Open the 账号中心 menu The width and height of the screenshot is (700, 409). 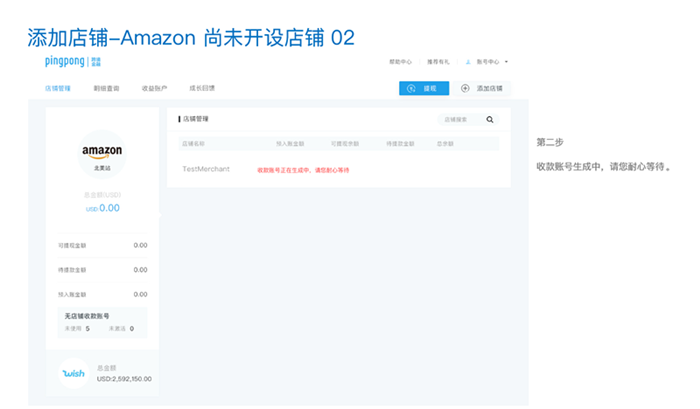pos(488,62)
